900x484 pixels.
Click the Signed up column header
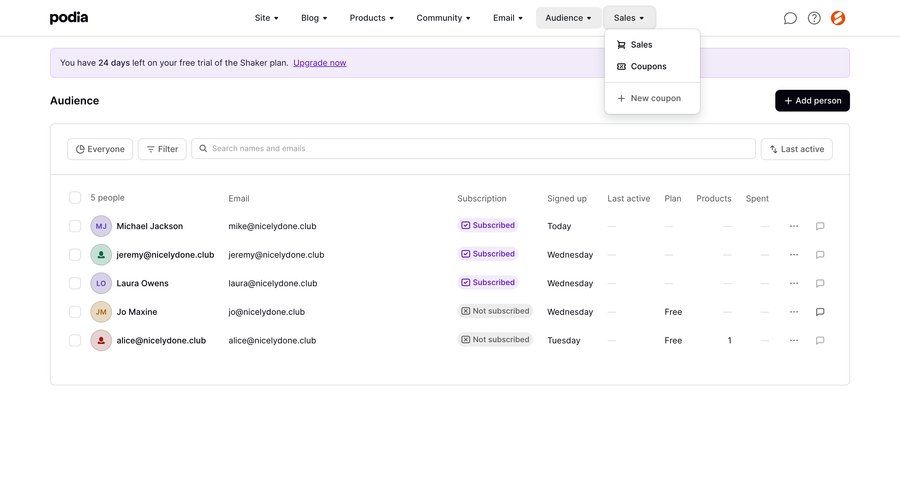[567, 199]
